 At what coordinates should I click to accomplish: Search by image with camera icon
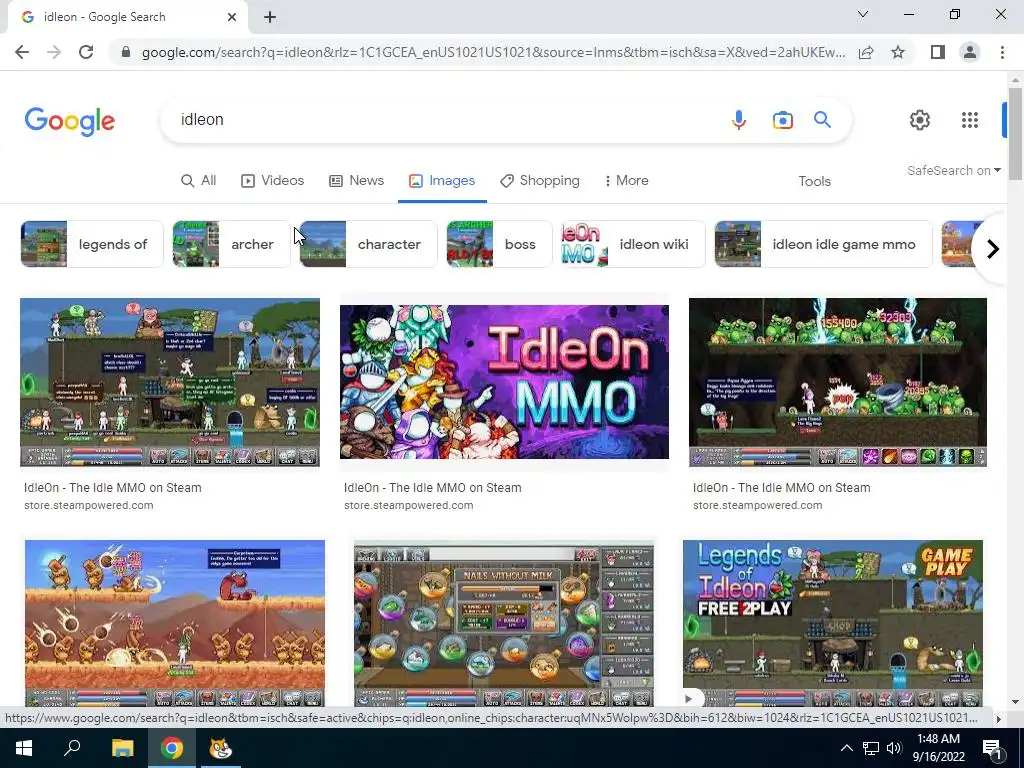pos(782,120)
